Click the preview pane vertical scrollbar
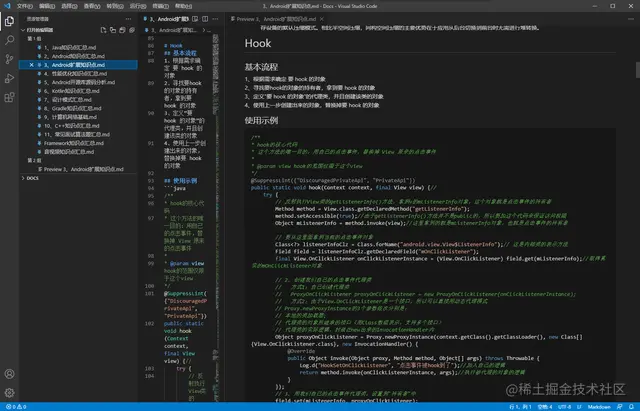This screenshot has width=640, height=411. point(637,69)
